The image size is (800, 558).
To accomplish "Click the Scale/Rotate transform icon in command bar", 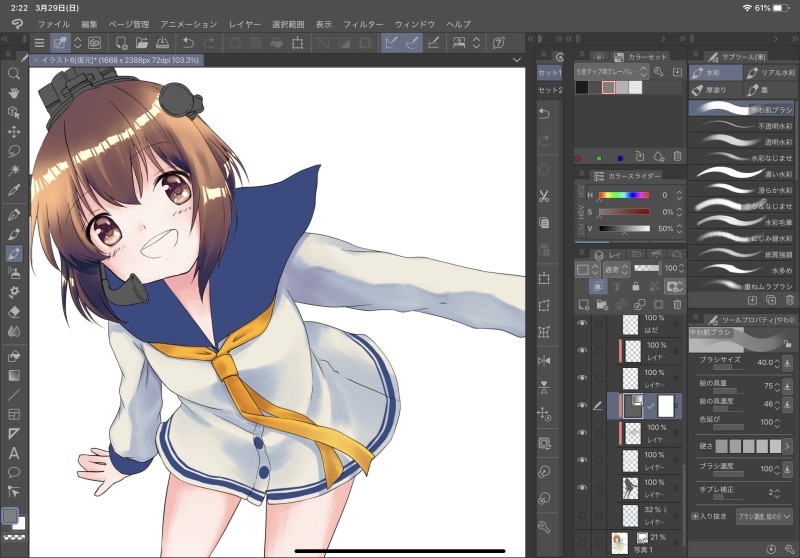I will pyautogui.click(x=297, y=43).
